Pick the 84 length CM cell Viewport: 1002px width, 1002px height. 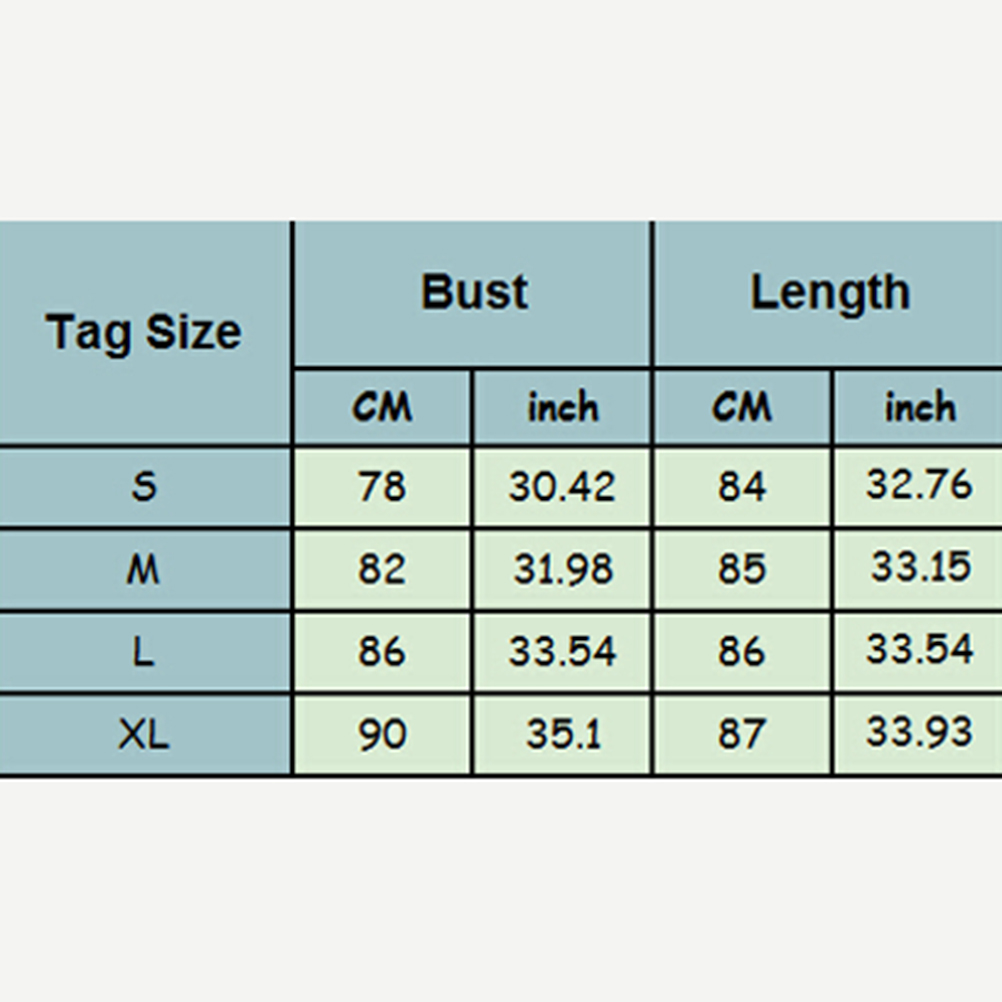[742, 487]
